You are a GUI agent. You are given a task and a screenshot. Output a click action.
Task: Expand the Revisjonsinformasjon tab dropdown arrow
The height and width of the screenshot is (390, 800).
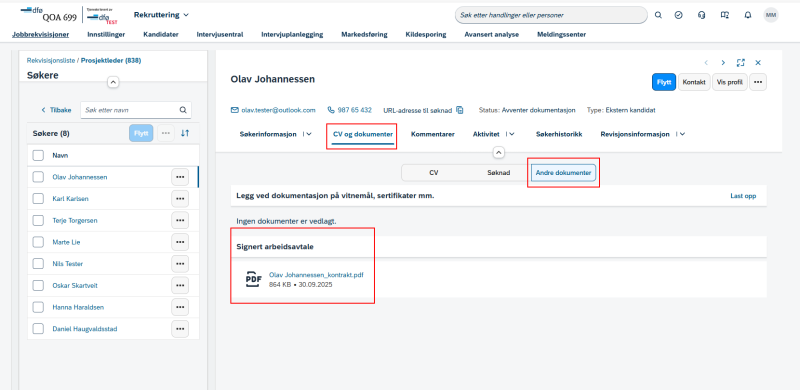point(682,134)
